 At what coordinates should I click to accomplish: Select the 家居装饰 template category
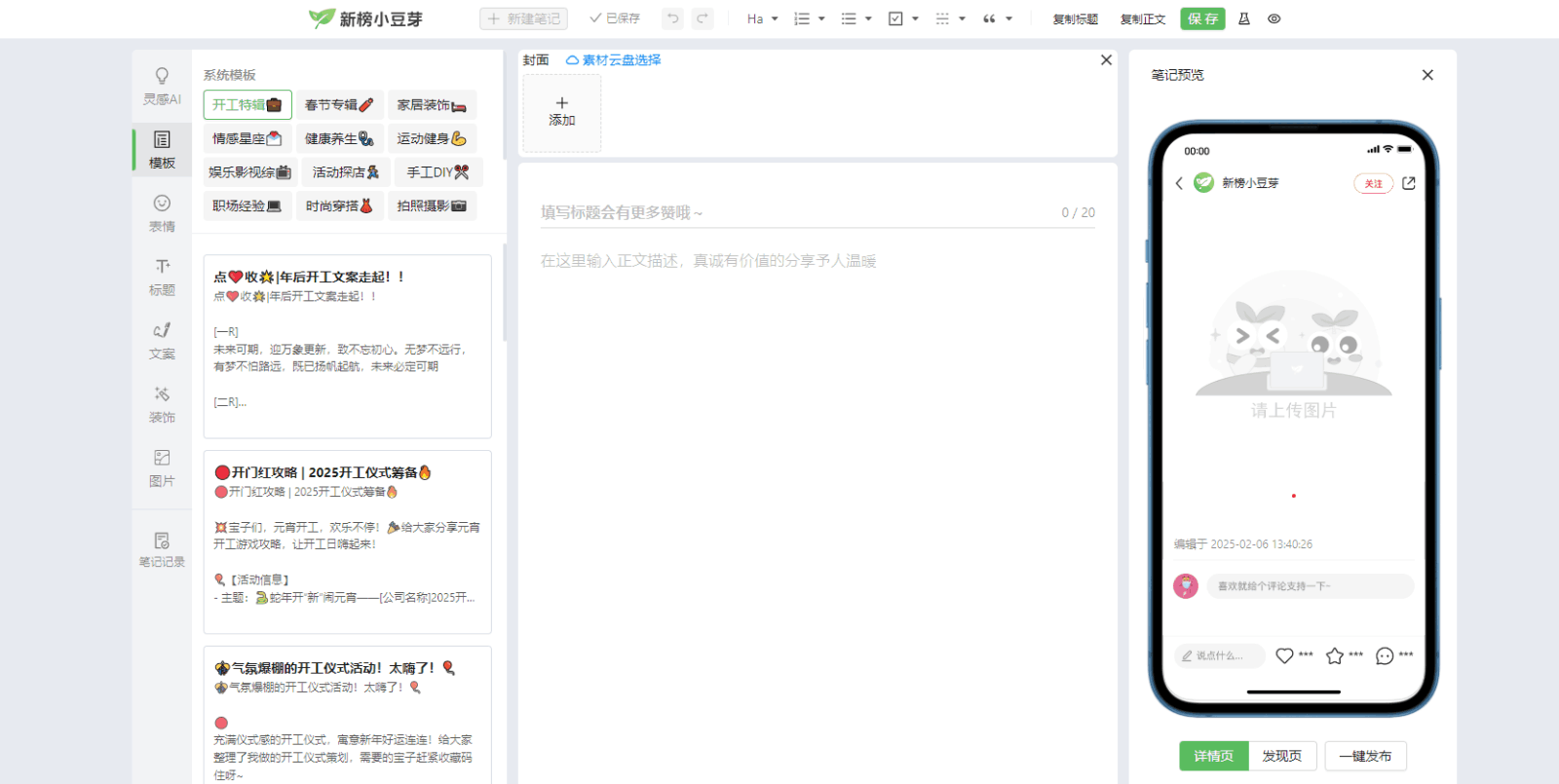pyautogui.click(x=432, y=104)
